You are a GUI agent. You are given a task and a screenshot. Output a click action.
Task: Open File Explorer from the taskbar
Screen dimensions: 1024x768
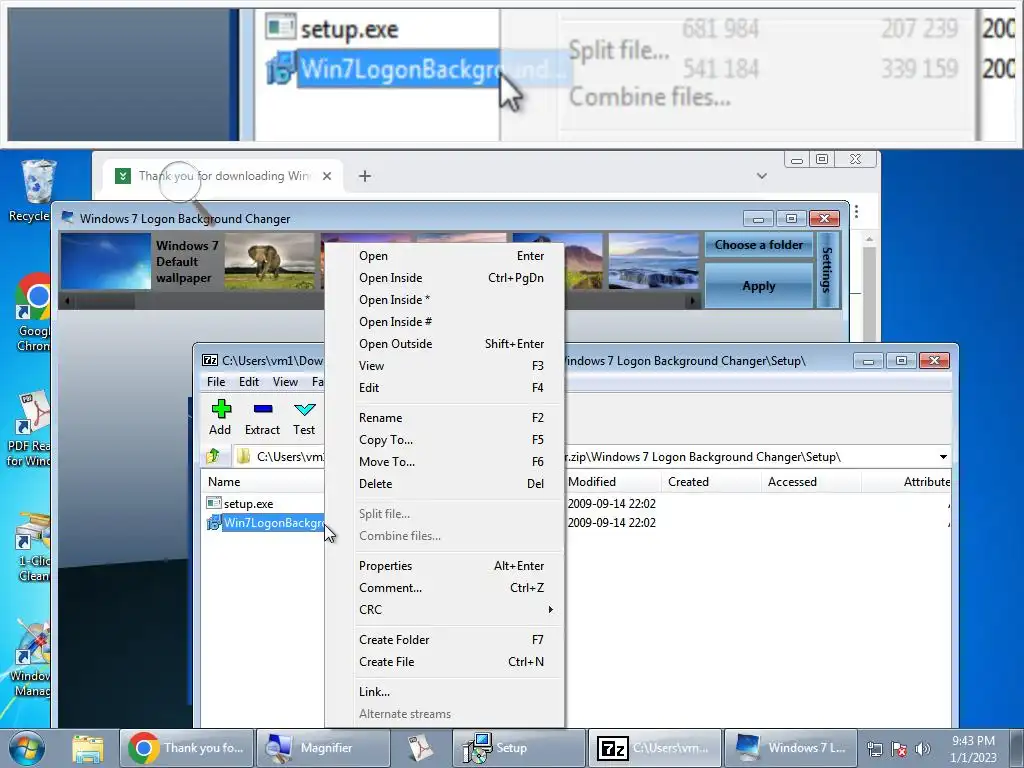(x=88, y=748)
